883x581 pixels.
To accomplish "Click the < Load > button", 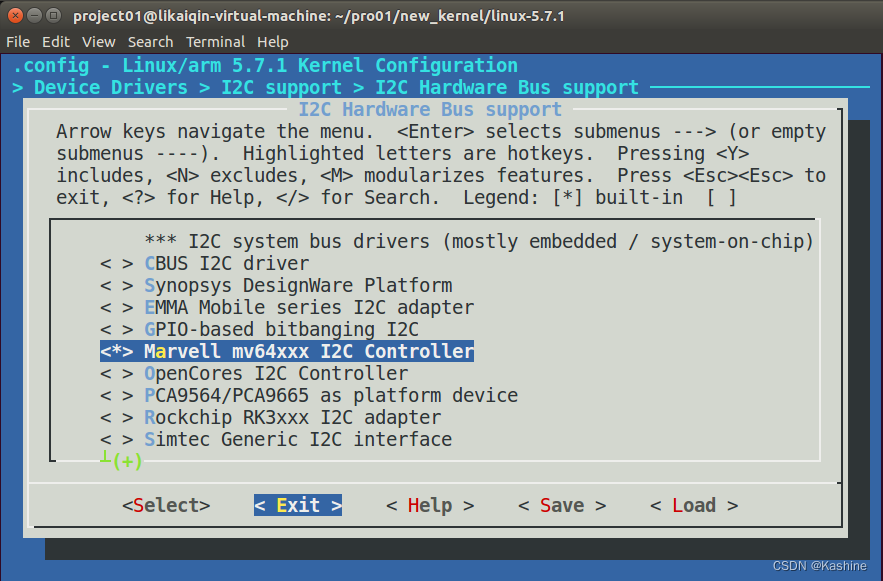I will click(x=694, y=505).
